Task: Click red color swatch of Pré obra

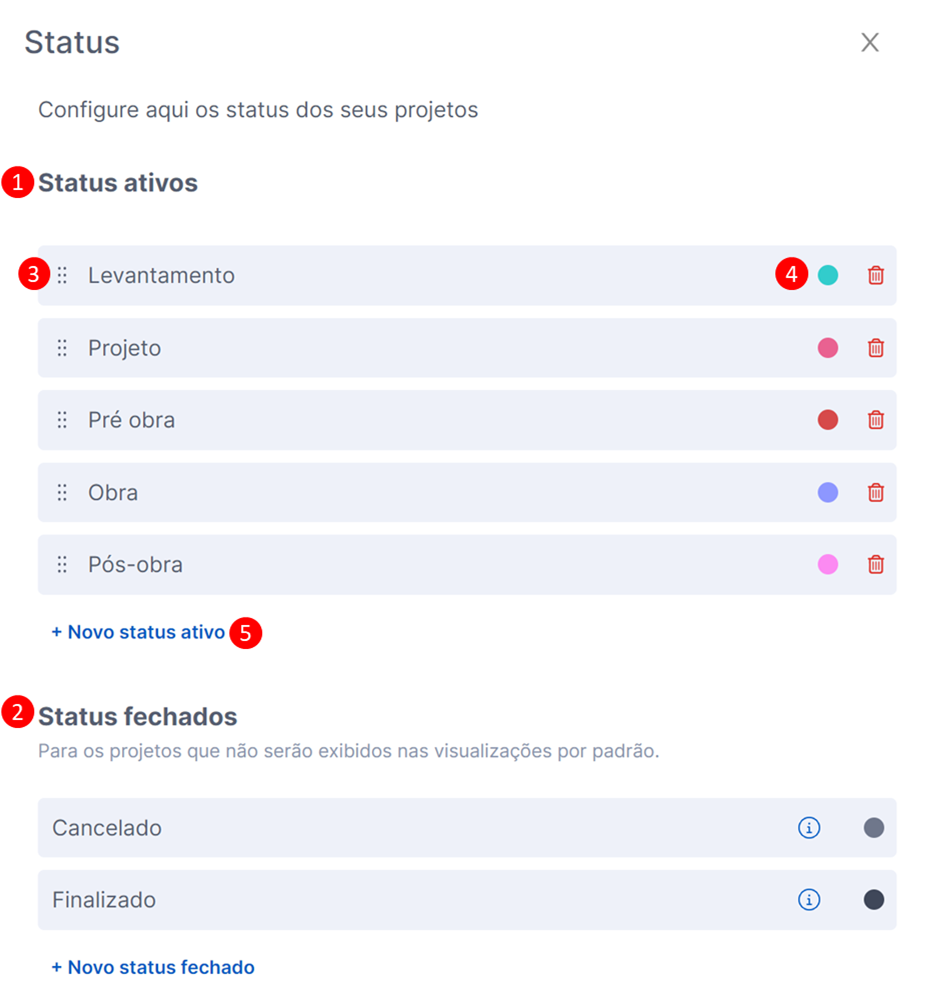Action: tap(828, 420)
